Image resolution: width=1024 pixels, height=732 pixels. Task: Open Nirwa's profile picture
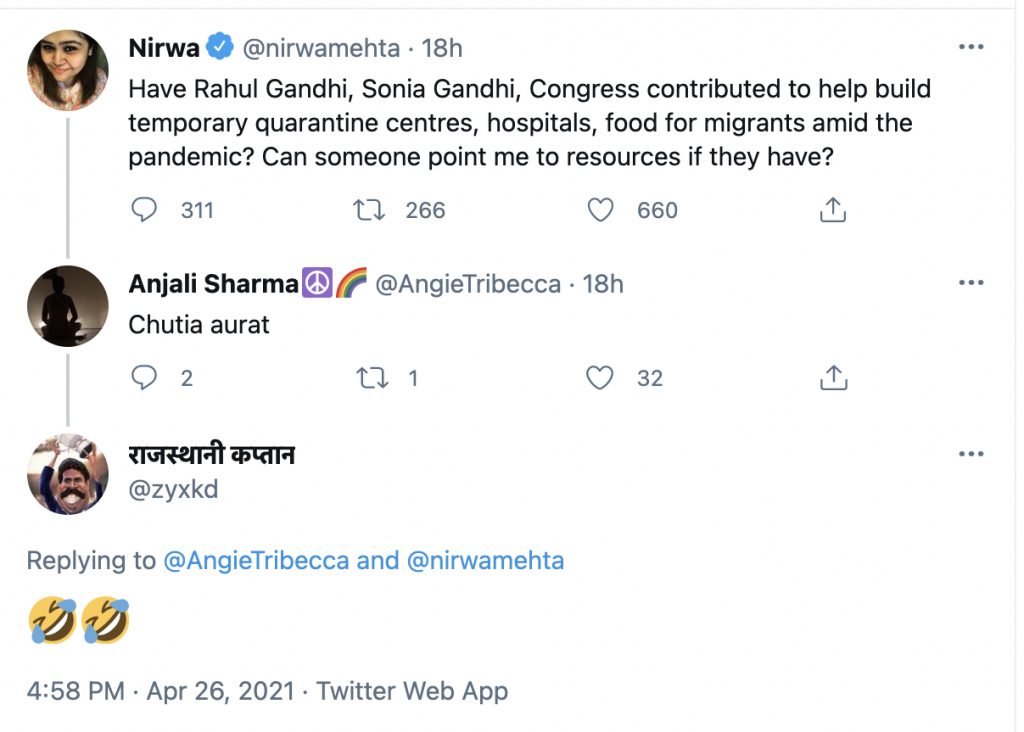tap(68, 70)
